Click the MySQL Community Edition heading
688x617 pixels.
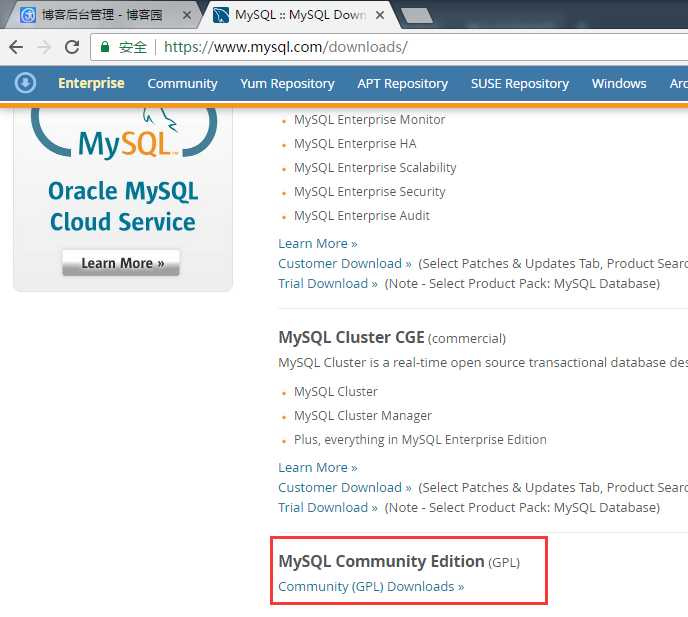point(381,561)
